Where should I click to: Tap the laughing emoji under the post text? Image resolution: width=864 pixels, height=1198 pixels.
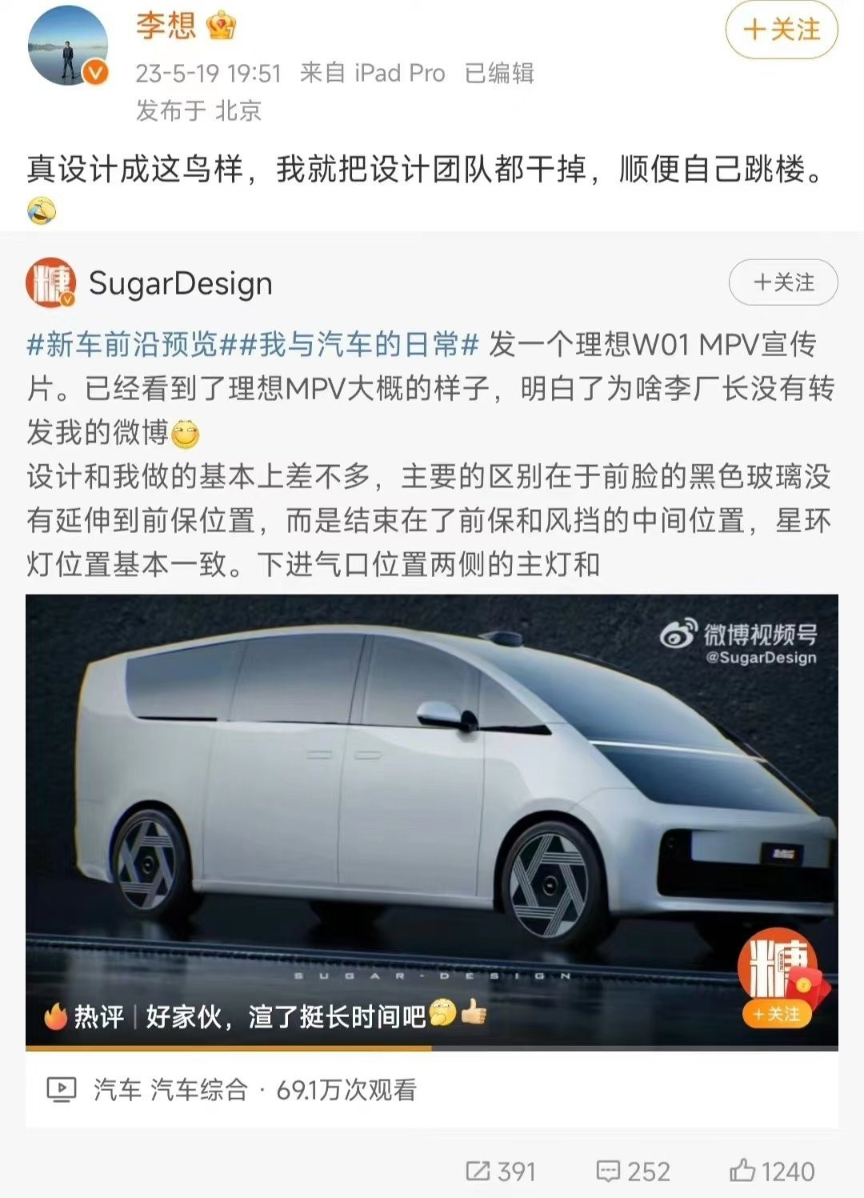click(x=41, y=209)
